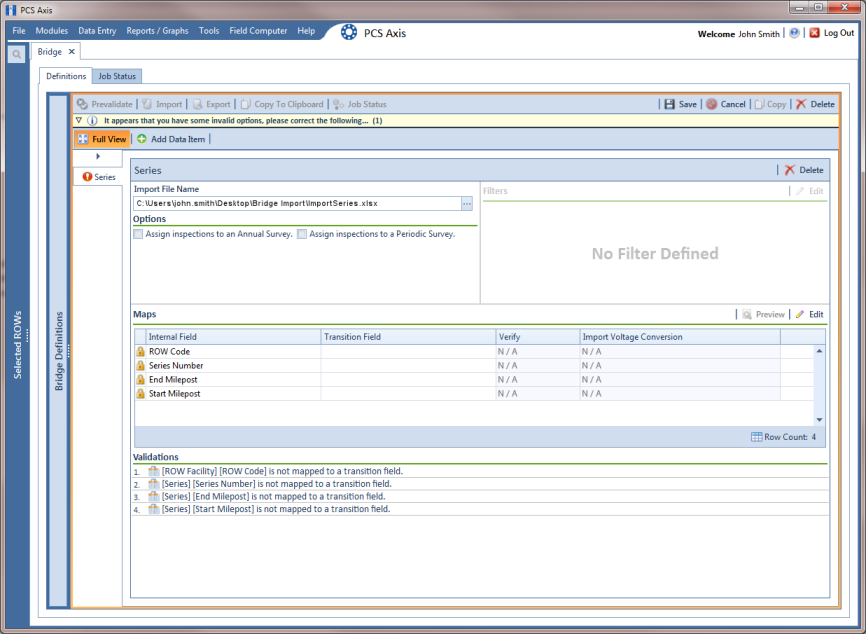This screenshot has width=866, height=634.
Task: Click the Export toolbar icon
Action: 197,104
